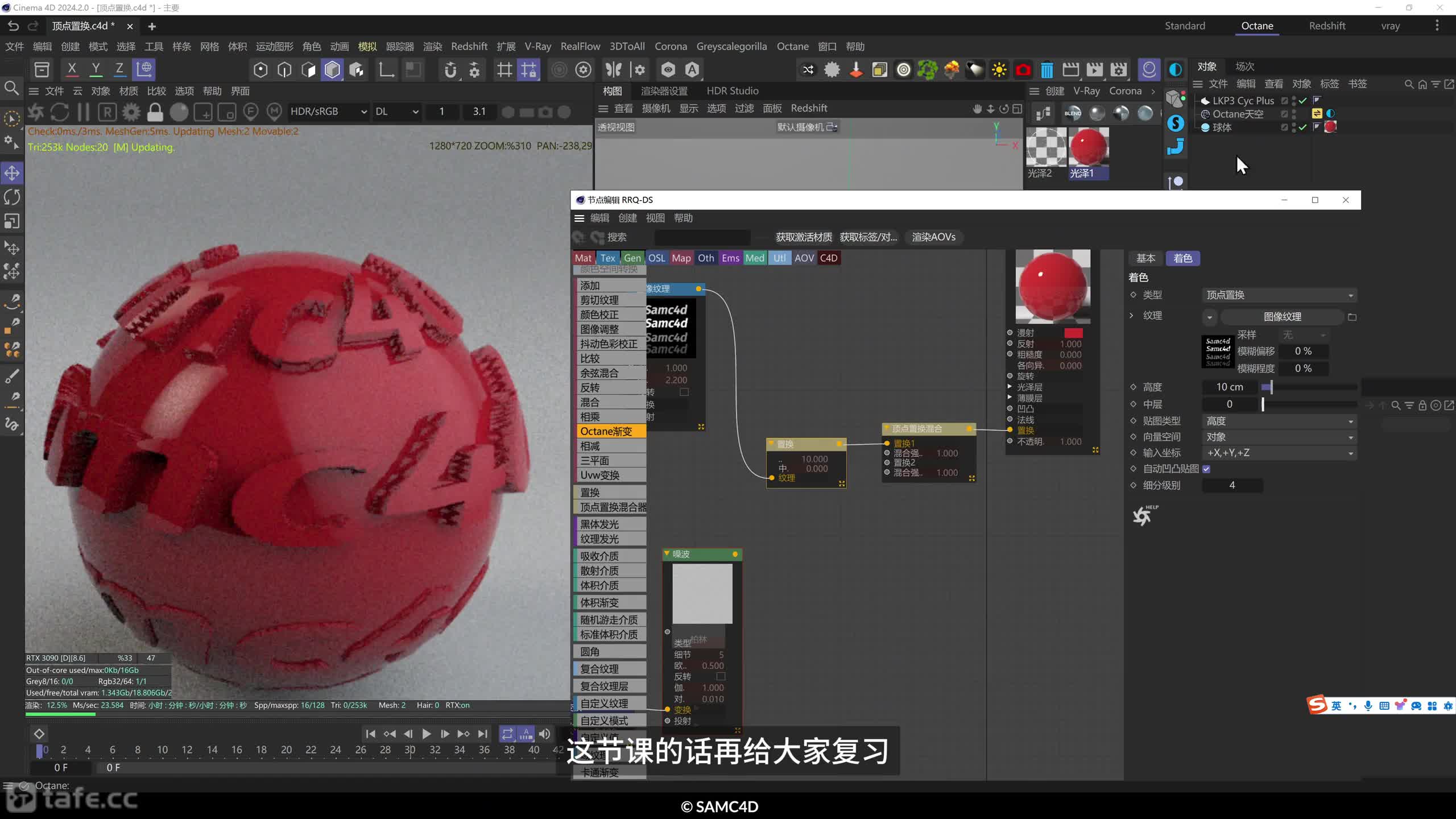Open the 贴图类型 高度 dropdown
Viewport: 1456px width, 819px height.
point(1279,421)
